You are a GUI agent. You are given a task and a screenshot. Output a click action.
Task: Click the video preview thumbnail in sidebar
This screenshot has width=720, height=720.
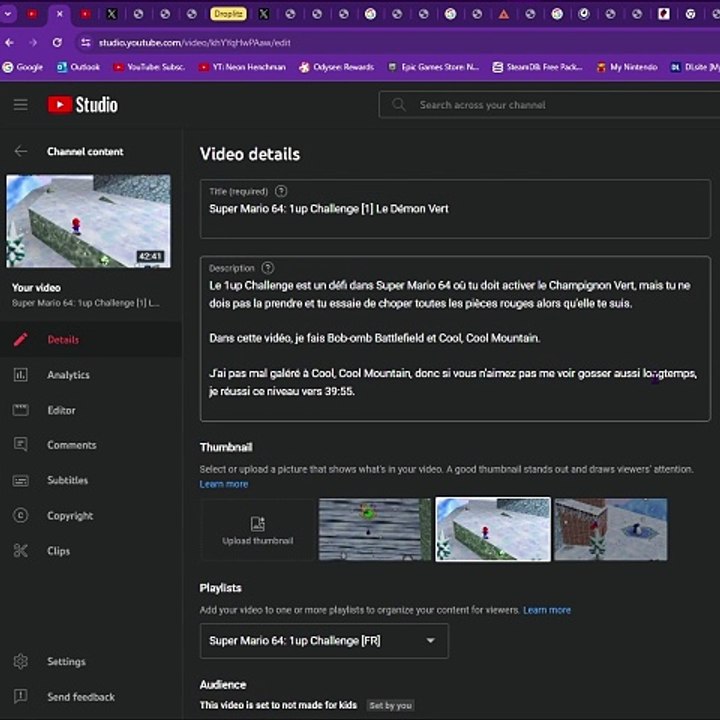(88, 221)
